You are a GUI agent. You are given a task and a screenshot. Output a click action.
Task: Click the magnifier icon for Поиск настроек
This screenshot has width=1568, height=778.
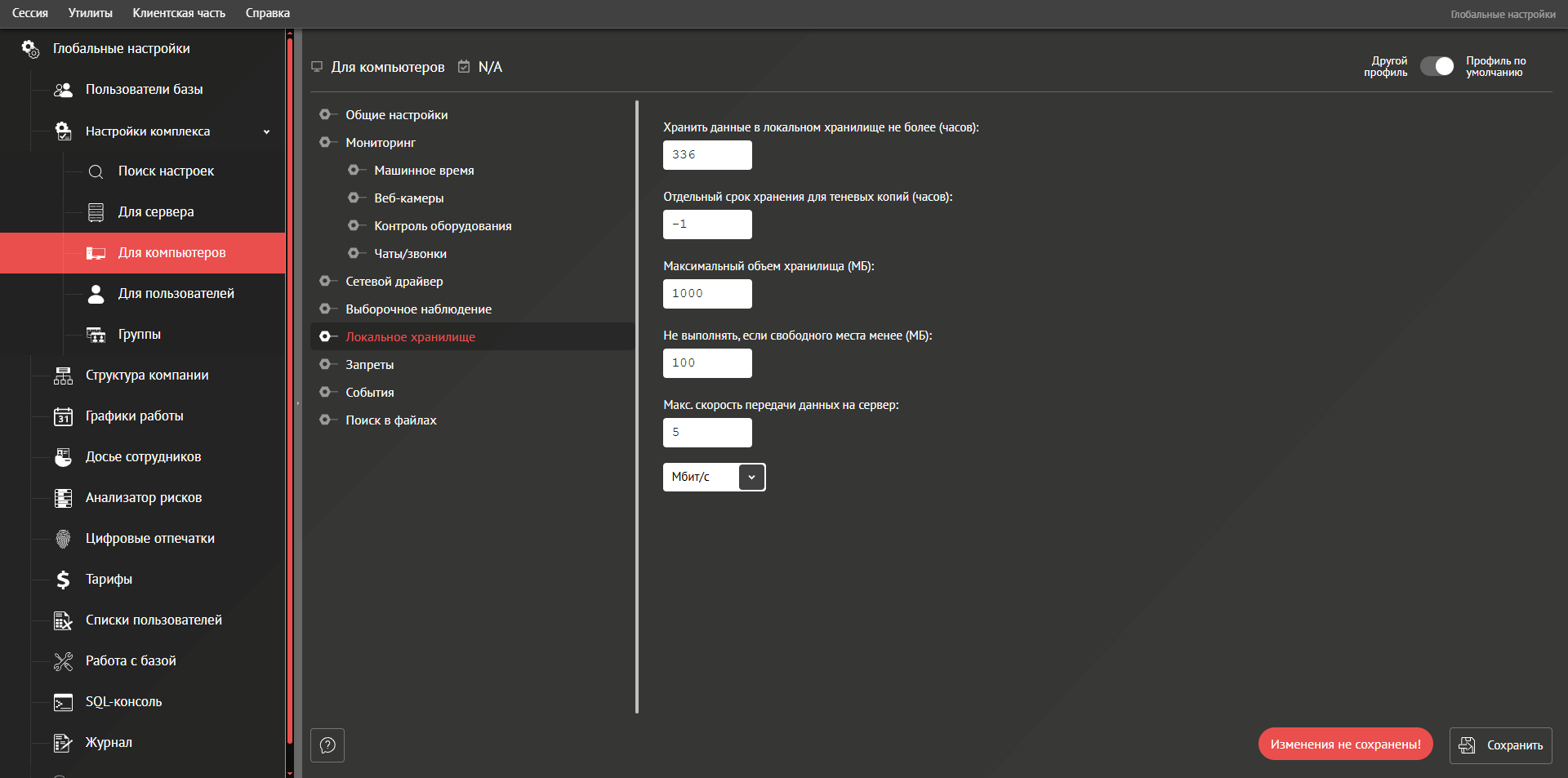click(96, 171)
